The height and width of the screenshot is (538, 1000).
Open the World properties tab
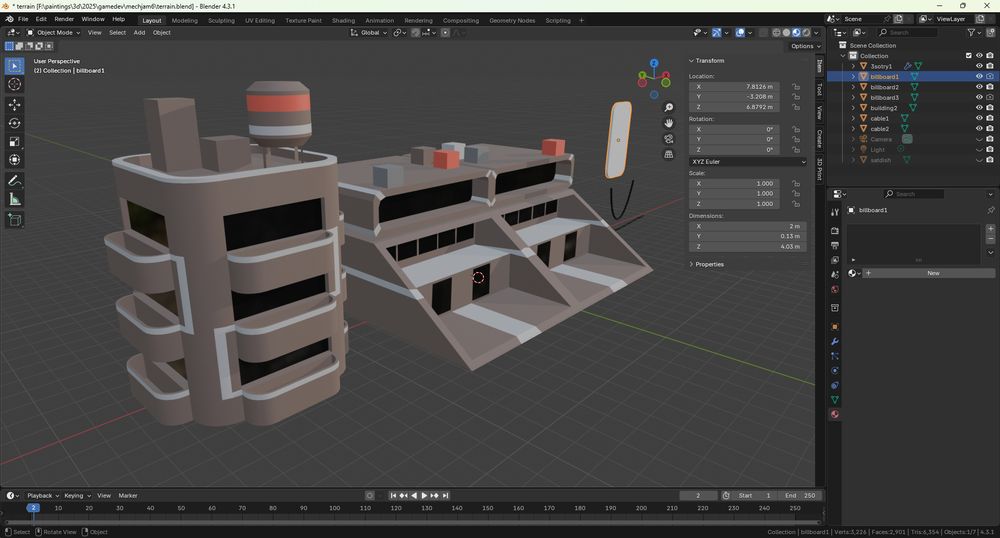pyautogui.click(x=835, y=289)
